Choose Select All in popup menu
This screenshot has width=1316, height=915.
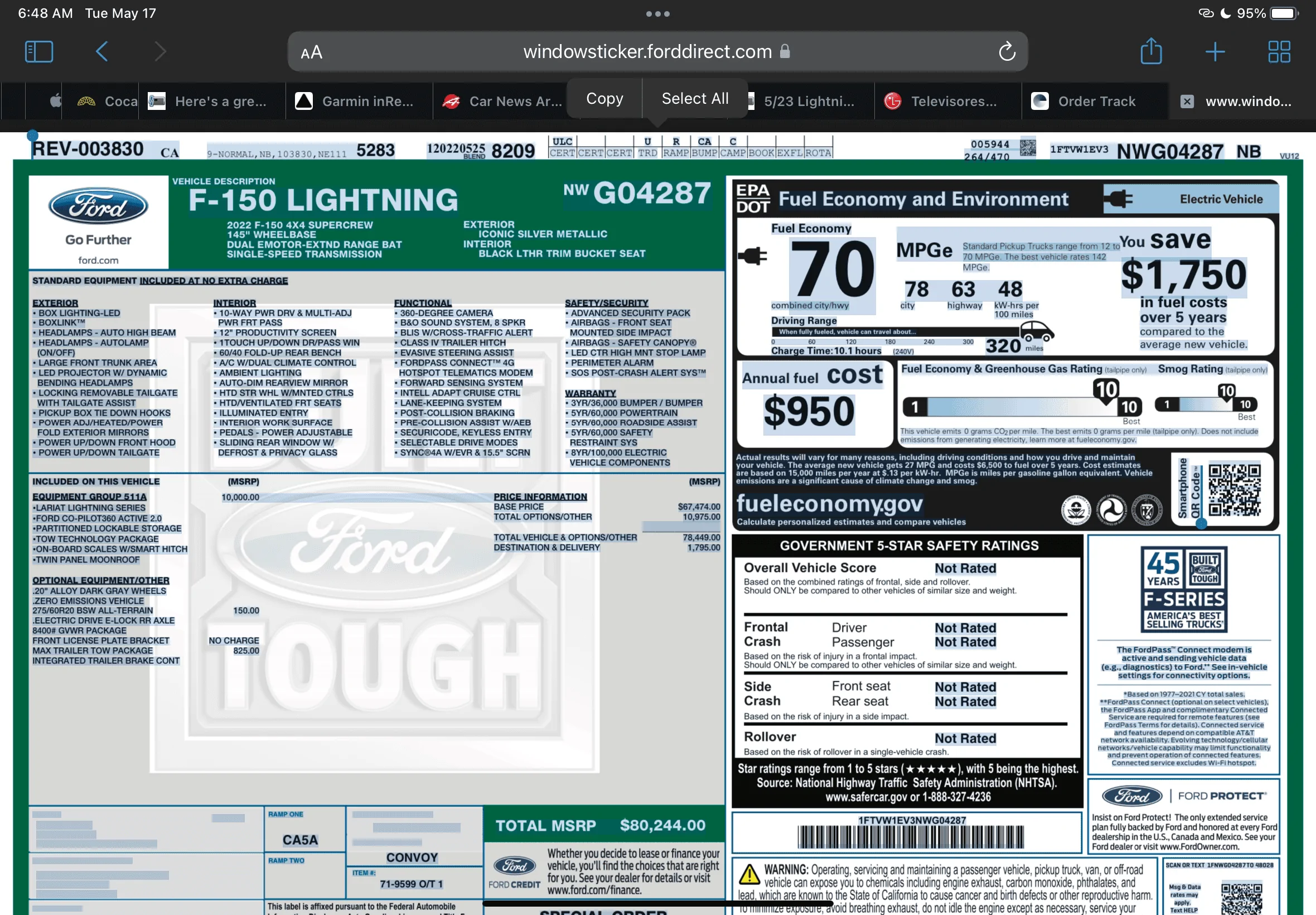[x=694, y=99]
